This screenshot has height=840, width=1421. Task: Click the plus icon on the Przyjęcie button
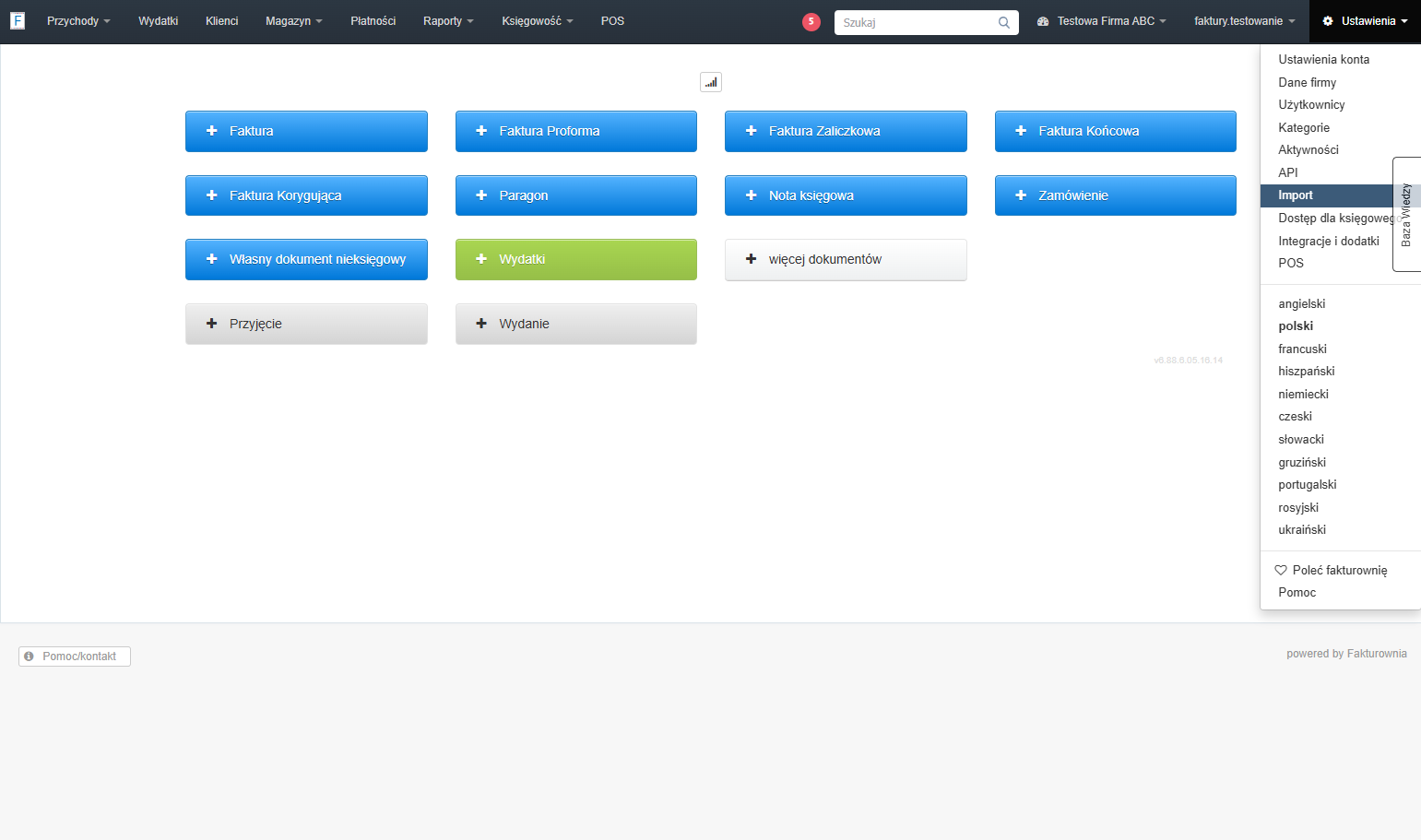tap(211, 324)
